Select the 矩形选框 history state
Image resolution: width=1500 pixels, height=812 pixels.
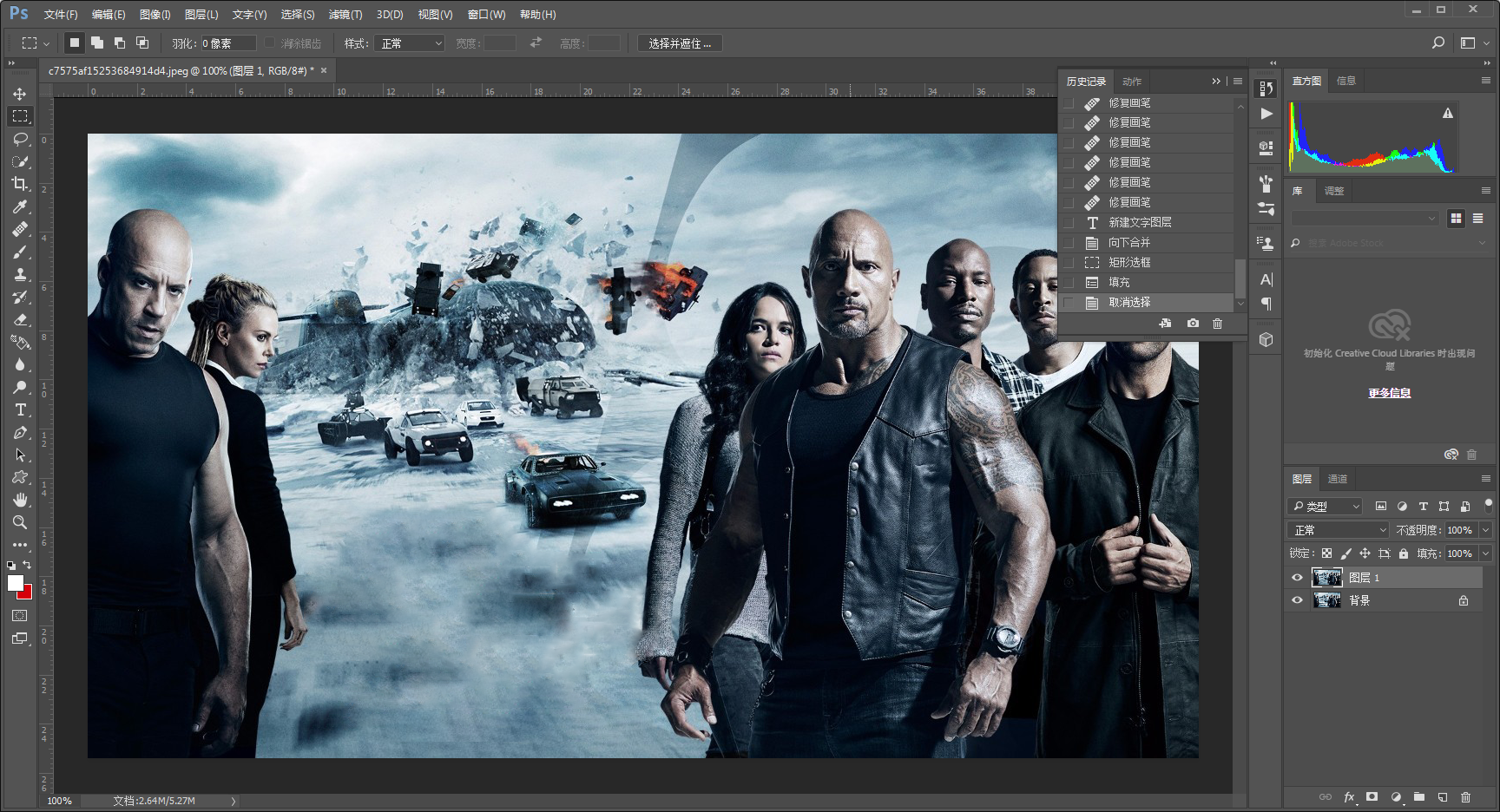click(1148, 263)
